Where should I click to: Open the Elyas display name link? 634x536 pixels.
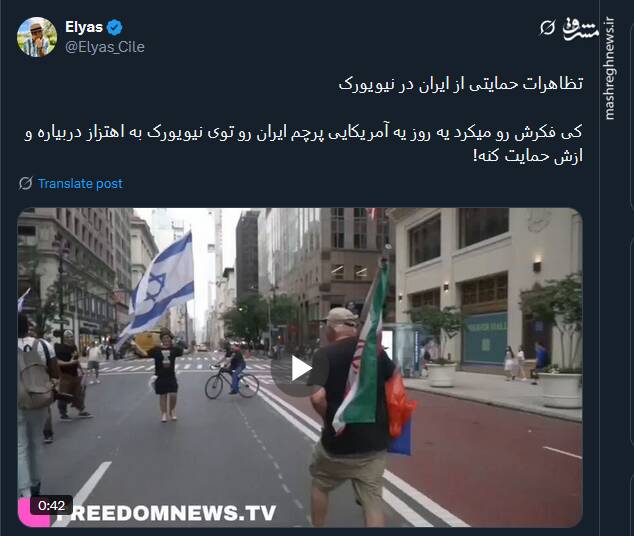[x=84, y=27]
